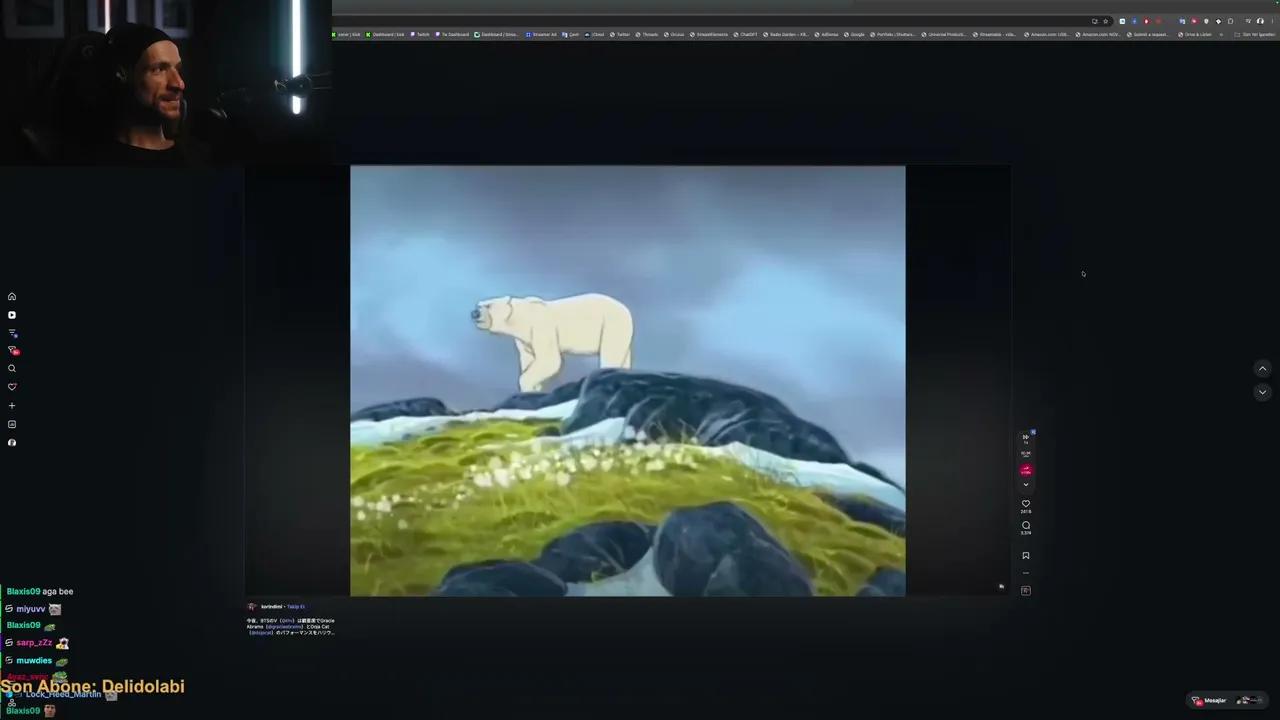Open the Oculus bookmark
1280x720 pixels.
coord(675,35)
